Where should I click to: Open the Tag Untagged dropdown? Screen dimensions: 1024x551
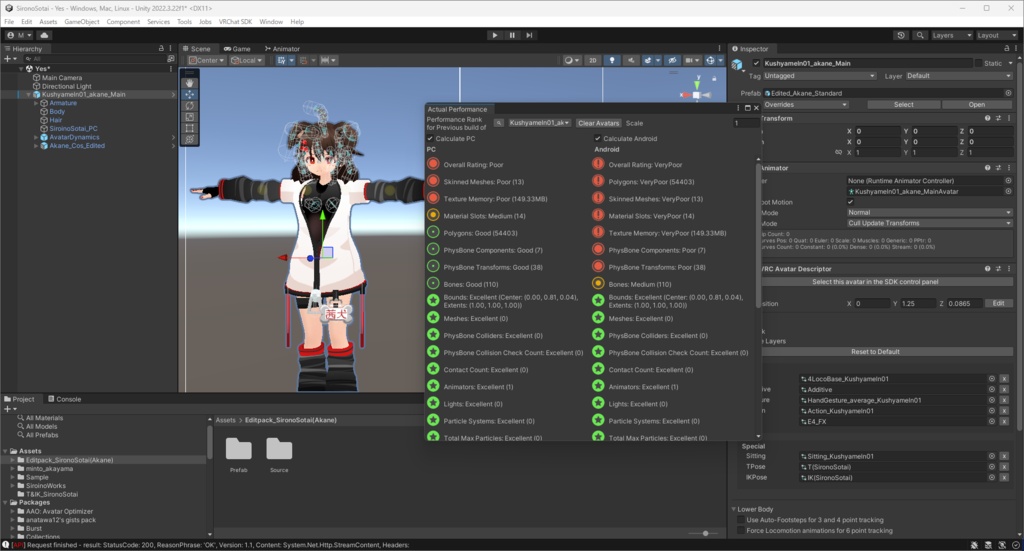(820, 76)
